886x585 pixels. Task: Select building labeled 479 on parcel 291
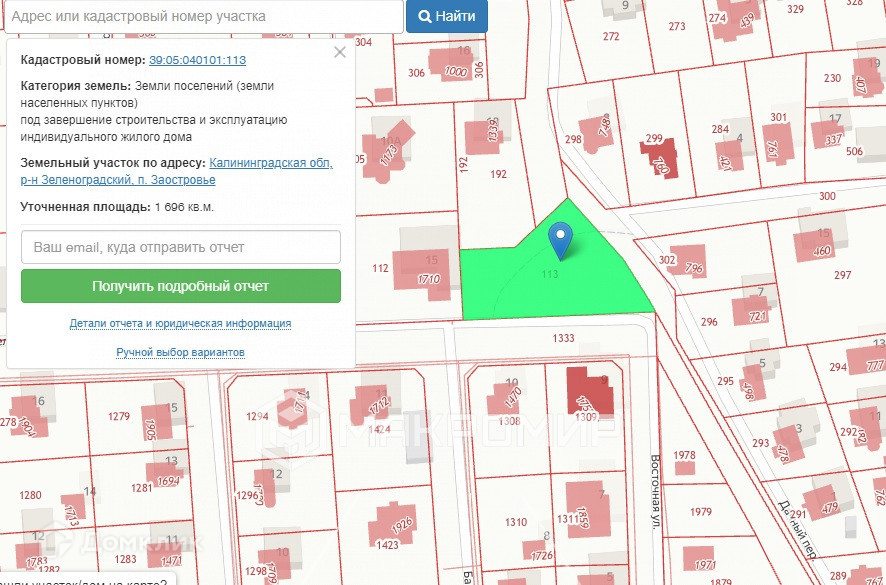point(821,502)
